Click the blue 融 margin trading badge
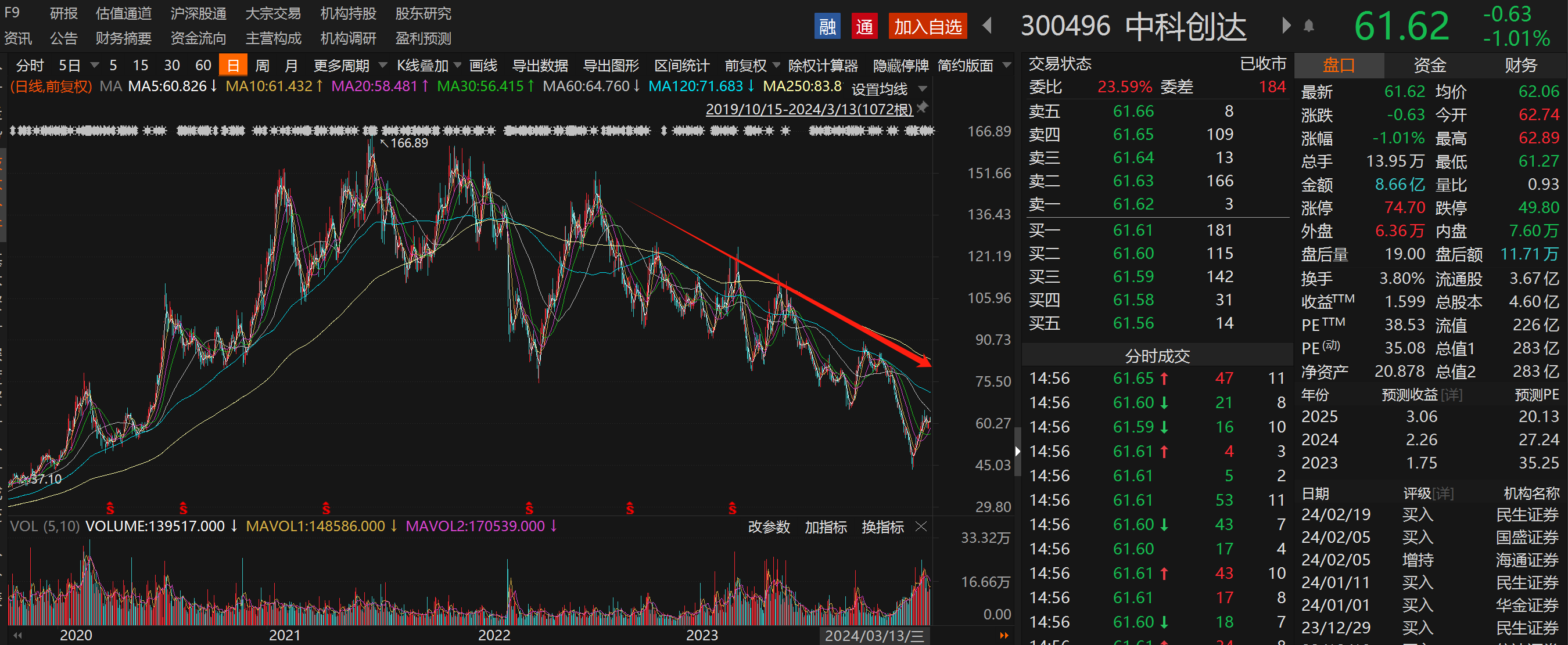The height and width of the screenshot is (645, 1568). point(827,26)
